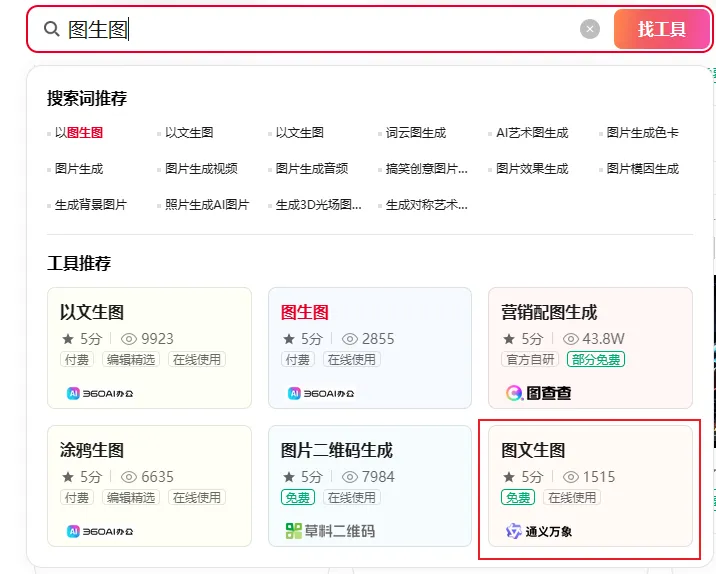Click eye view-count icon on 营销配图生成 card
The height and width of the screenshot is (574, 716).
pyautogui.click(x=571, y=339)
